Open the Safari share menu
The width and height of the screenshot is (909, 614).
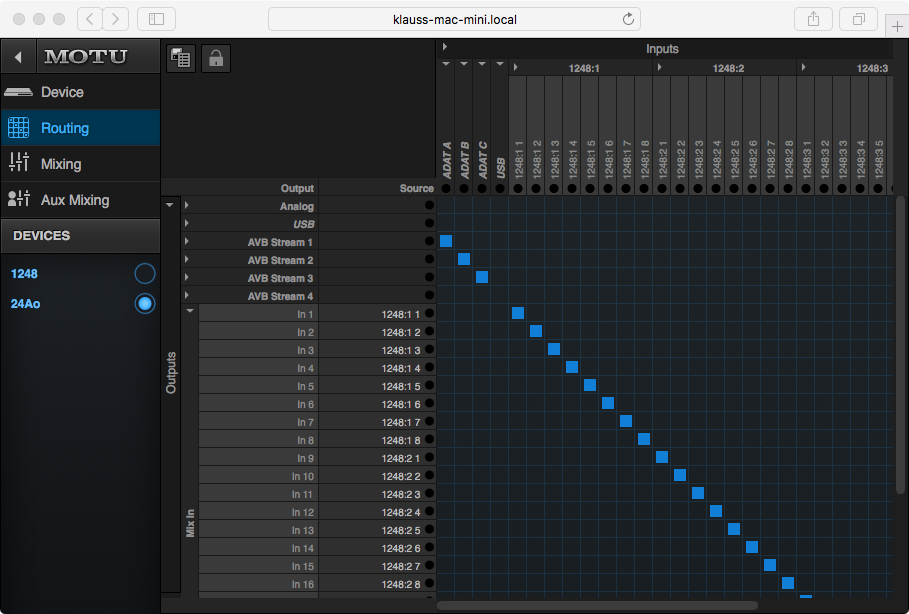click(813, 19)
